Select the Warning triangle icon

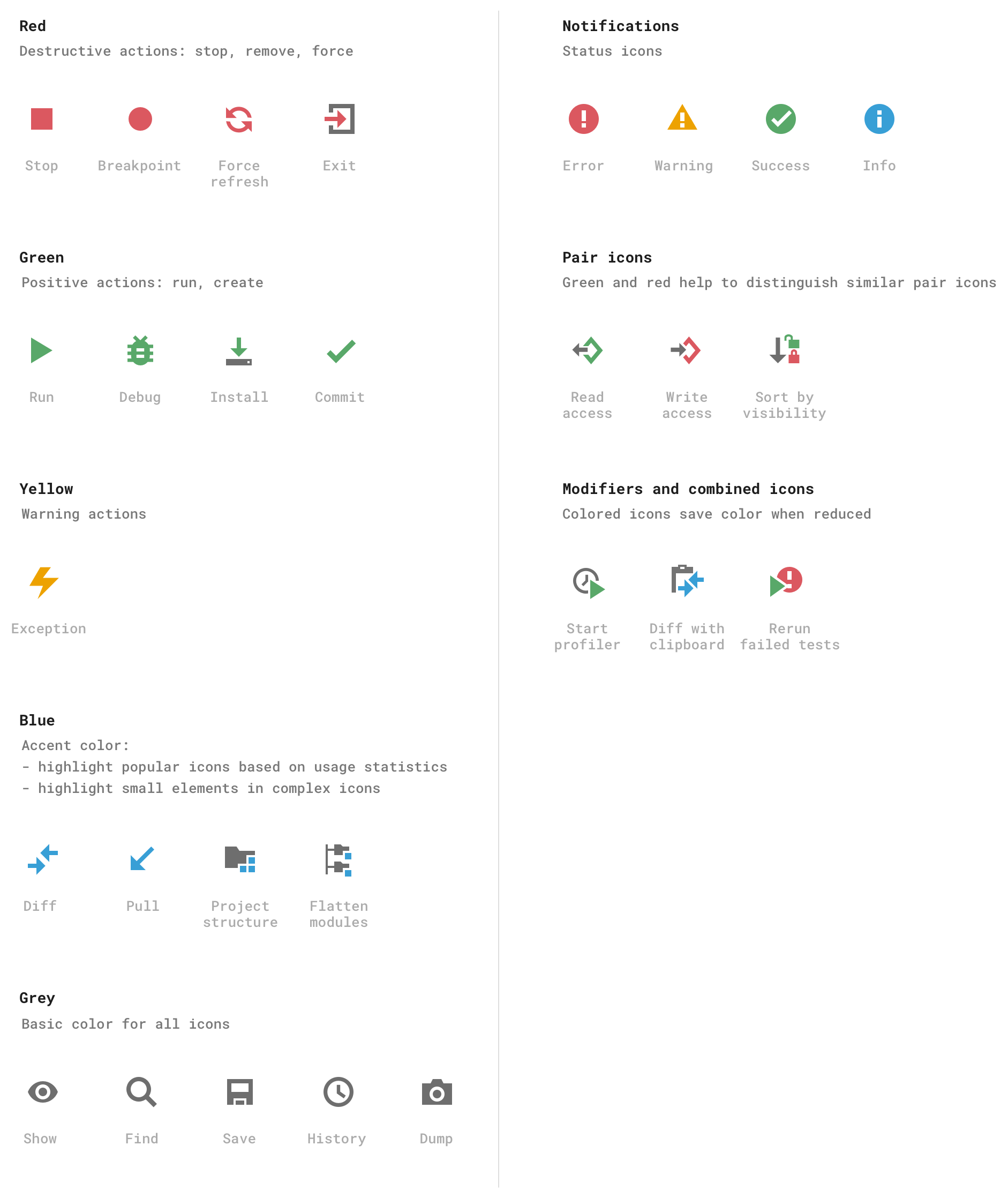click(x=683, y=119)
